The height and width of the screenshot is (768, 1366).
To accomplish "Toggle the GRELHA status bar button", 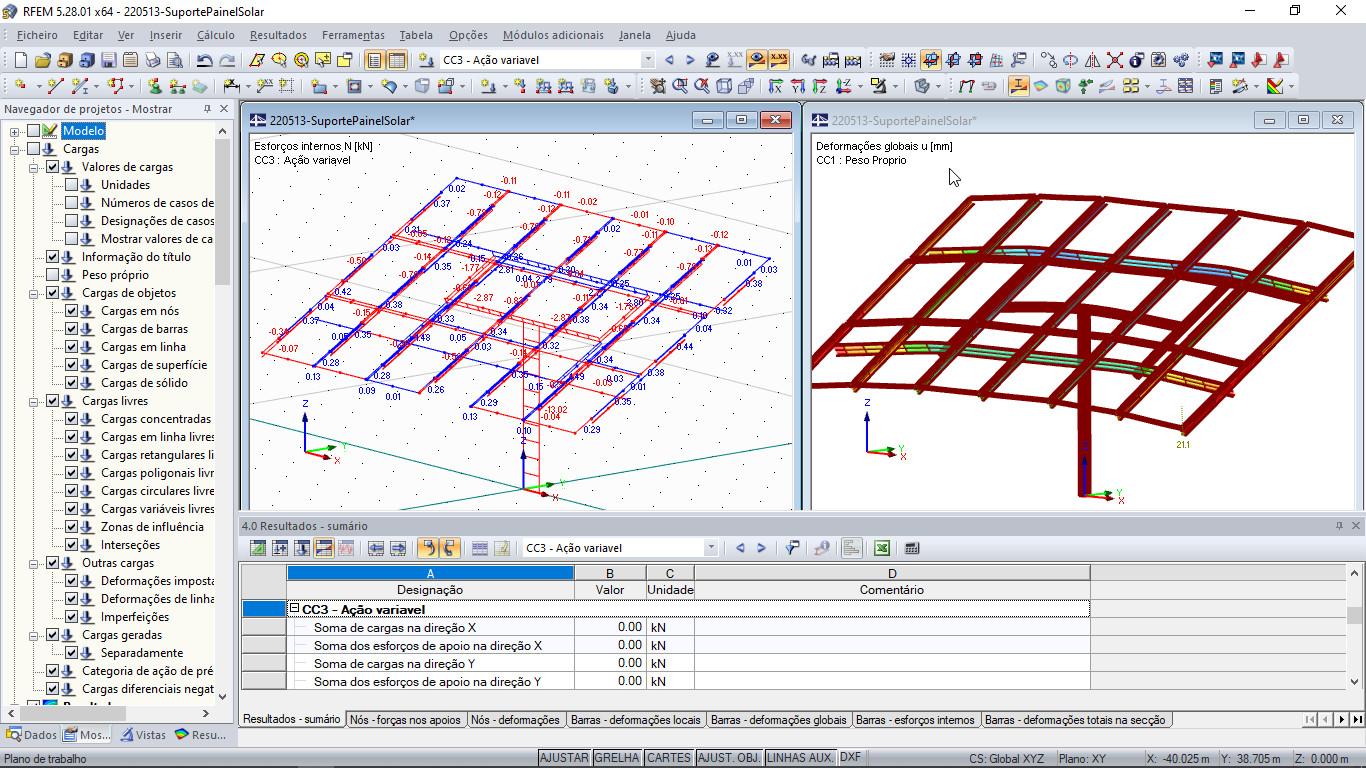I will click(617, 758).
